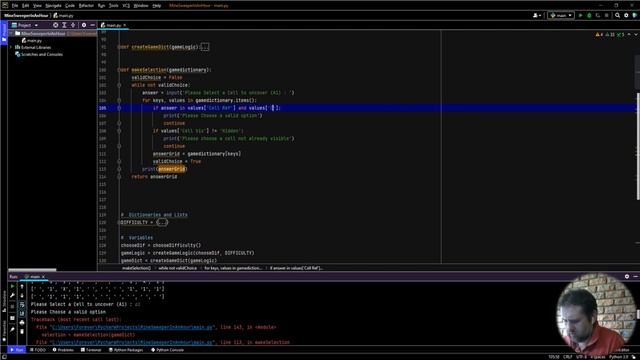Collapse the MineSweeperInAnHour project folder
The width and height of the screenshot is (640, 360).
tap(11, 33)
